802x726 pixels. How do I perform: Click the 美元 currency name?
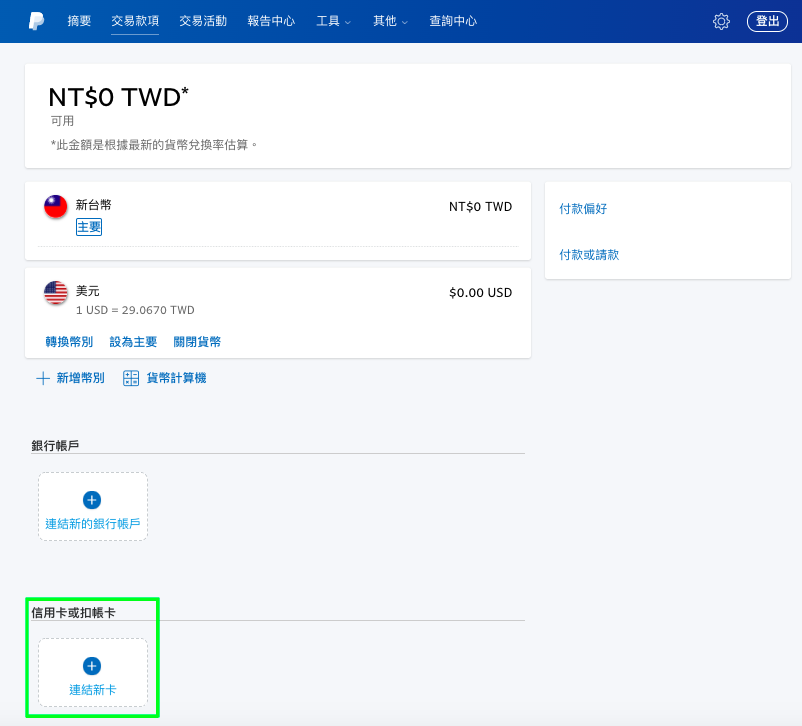87,291
